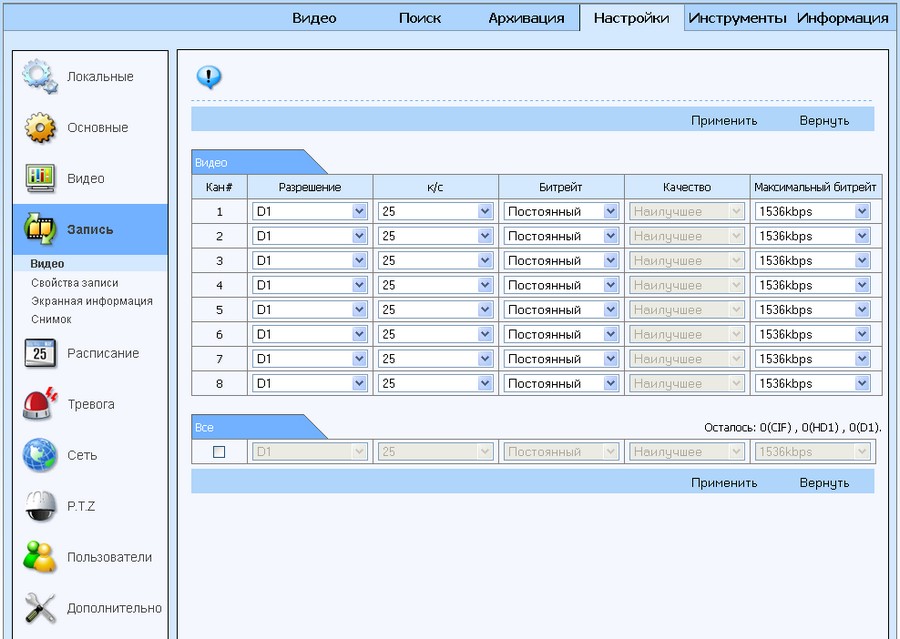The image size is (900, 639).
Task: Click the bottom Вернуть button
Action: click(824, 483)
